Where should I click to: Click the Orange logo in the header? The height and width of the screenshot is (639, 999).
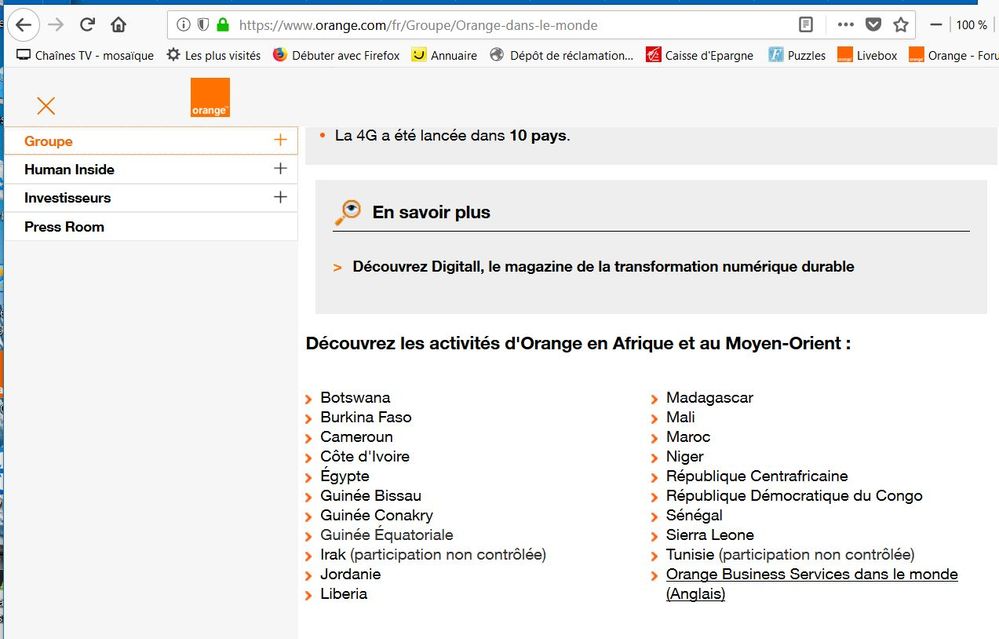click(210, 97)
